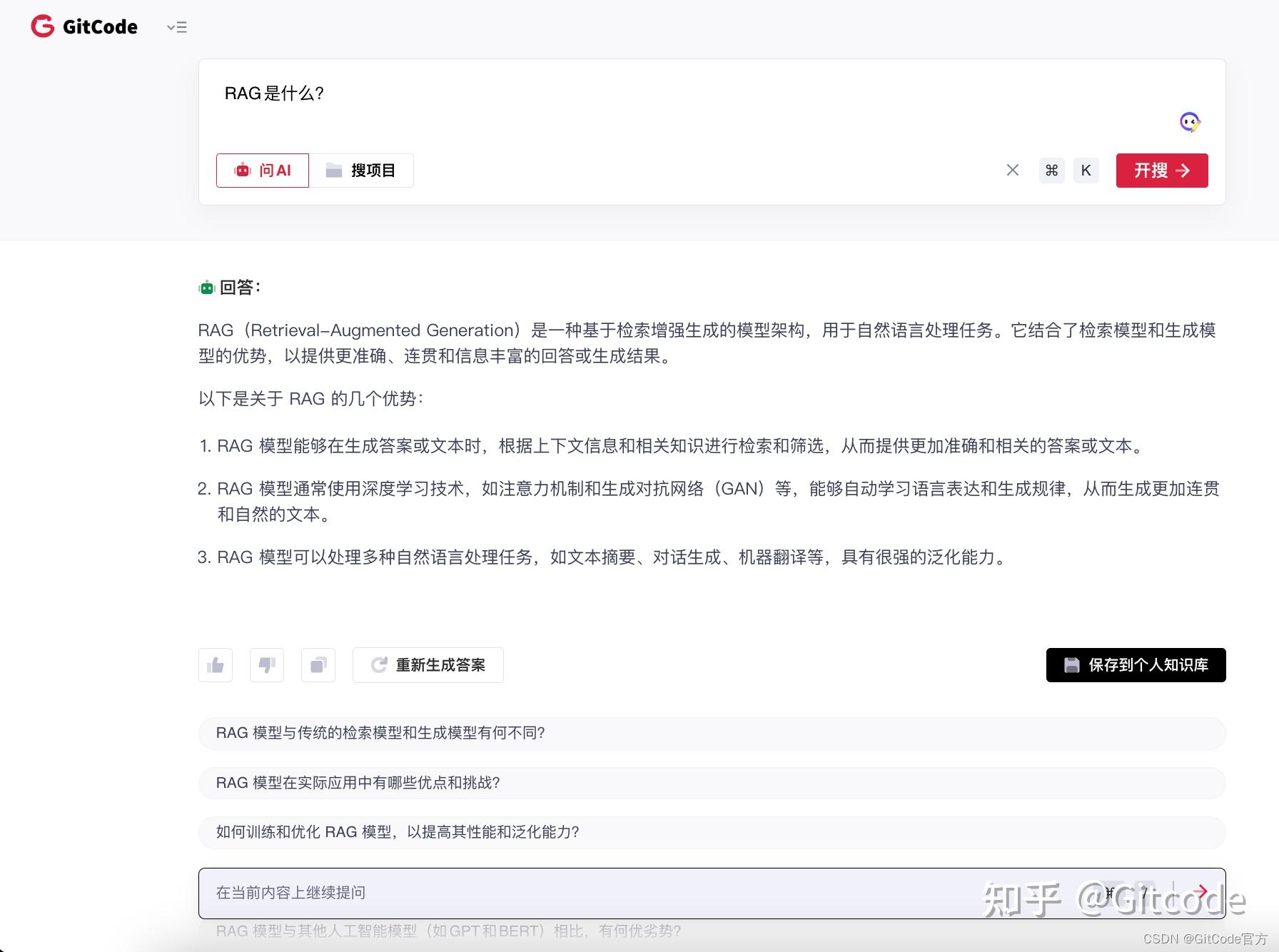Switch to the 问AI search mode tab
The width and height of the screenshot is (1279, 952).
tap(262, 170)
